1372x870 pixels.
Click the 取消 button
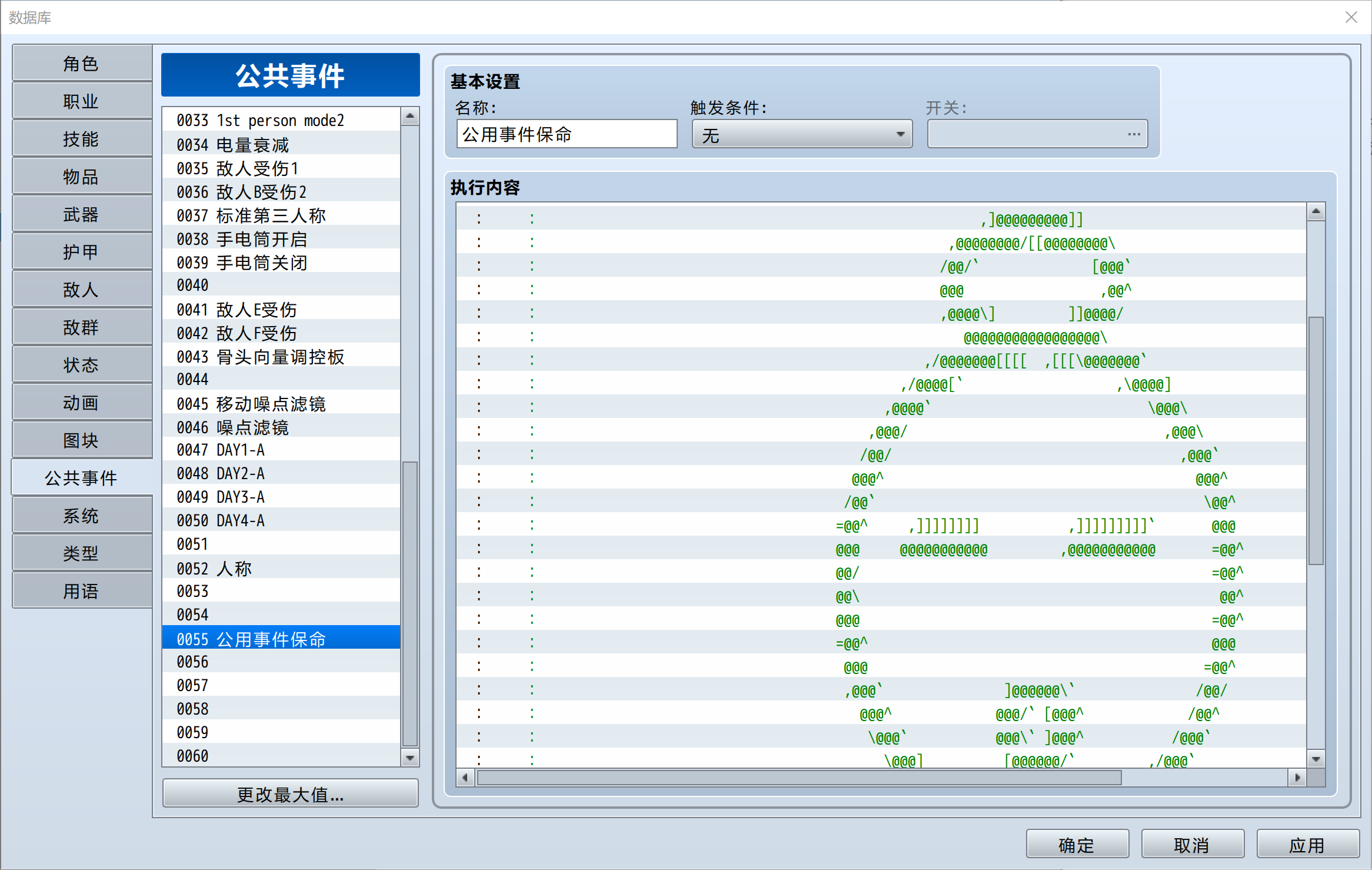point(1192,845)
